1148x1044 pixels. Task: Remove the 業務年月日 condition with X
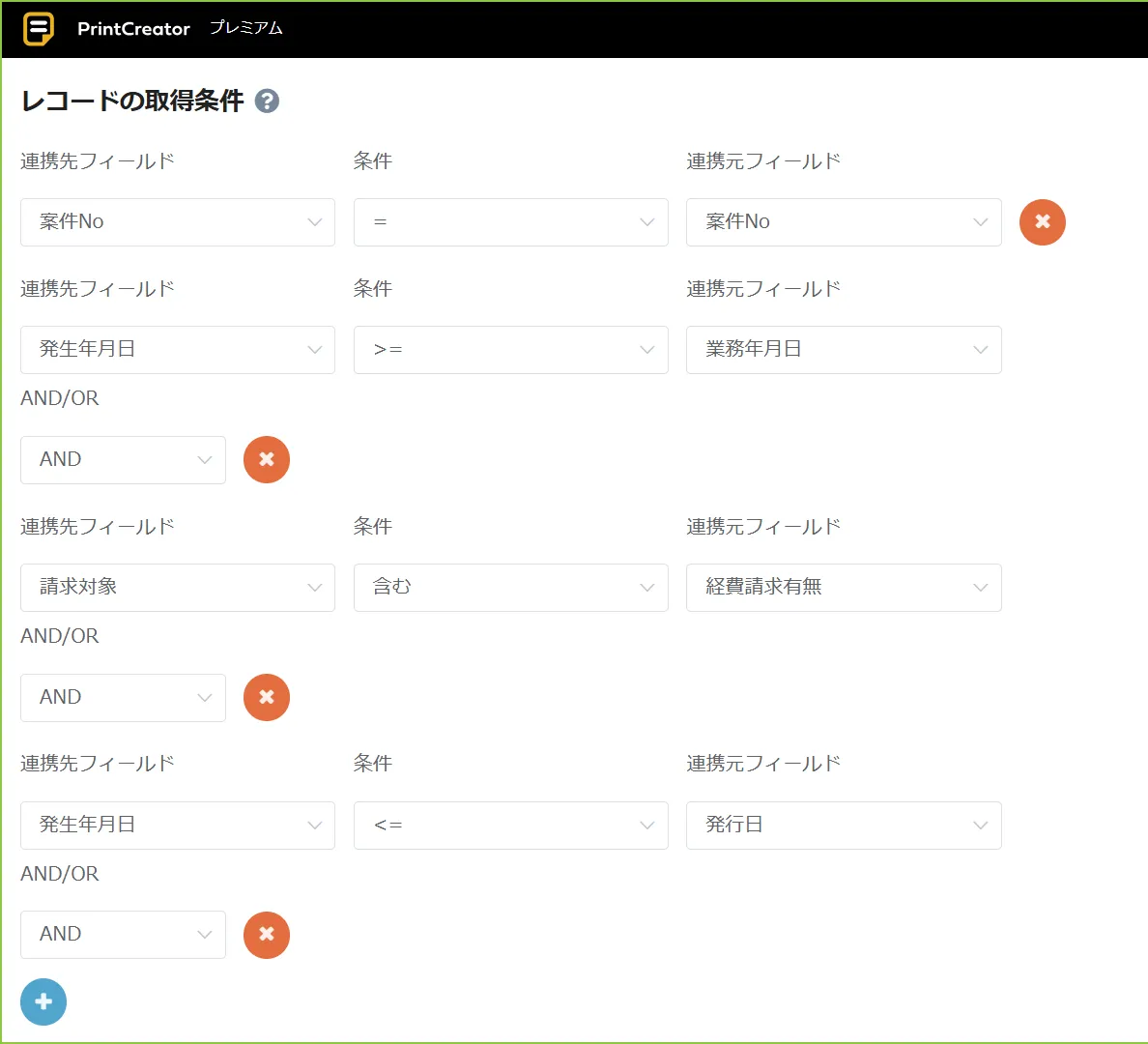[x=267, y=459]
